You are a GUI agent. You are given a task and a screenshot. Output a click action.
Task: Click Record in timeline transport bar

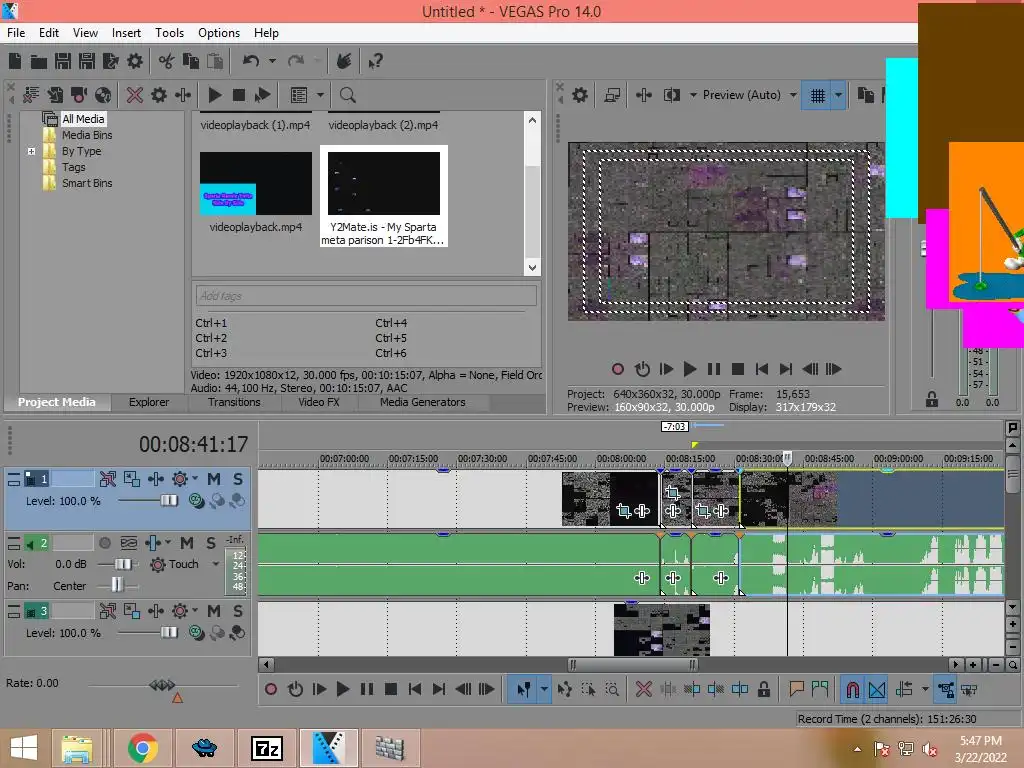click(271, 690)
